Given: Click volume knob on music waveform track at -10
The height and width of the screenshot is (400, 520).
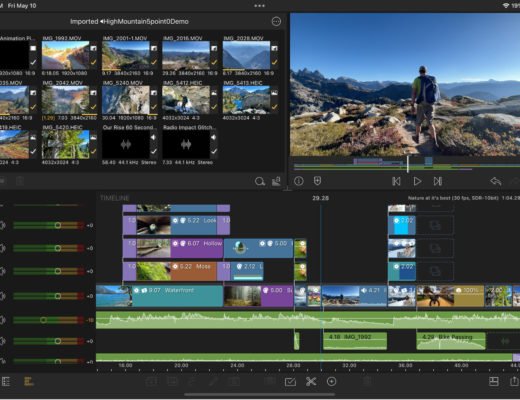Looking at the screenshot, I should point(43,320).
